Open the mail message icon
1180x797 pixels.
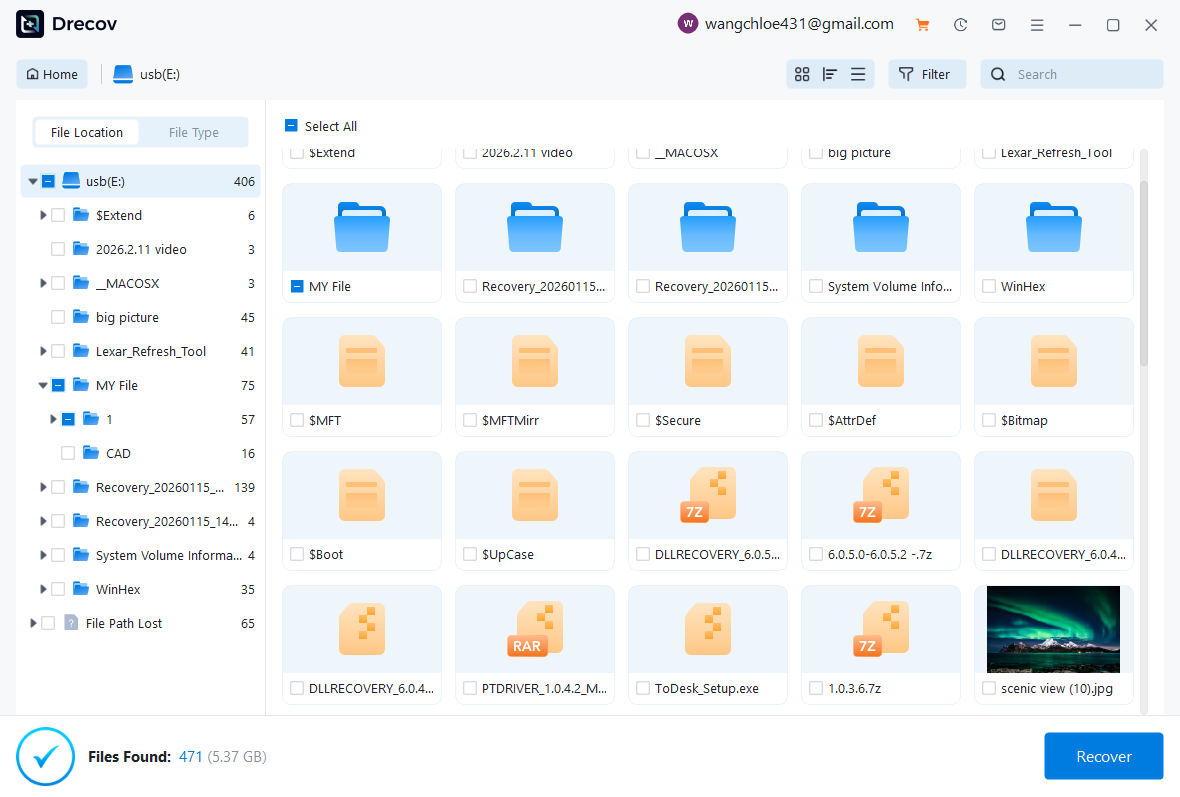(998, 25)
